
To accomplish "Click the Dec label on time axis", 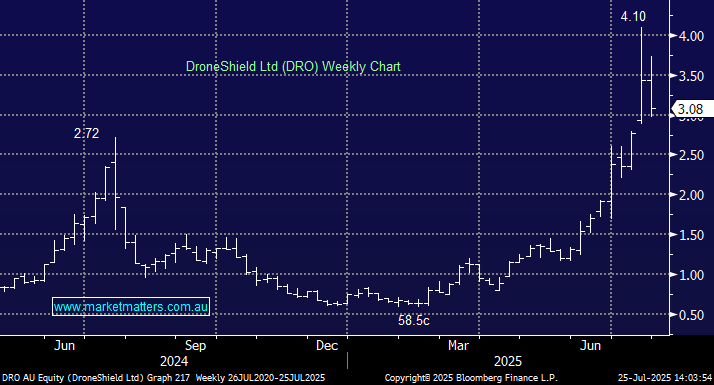I will [x=326, y=346].
